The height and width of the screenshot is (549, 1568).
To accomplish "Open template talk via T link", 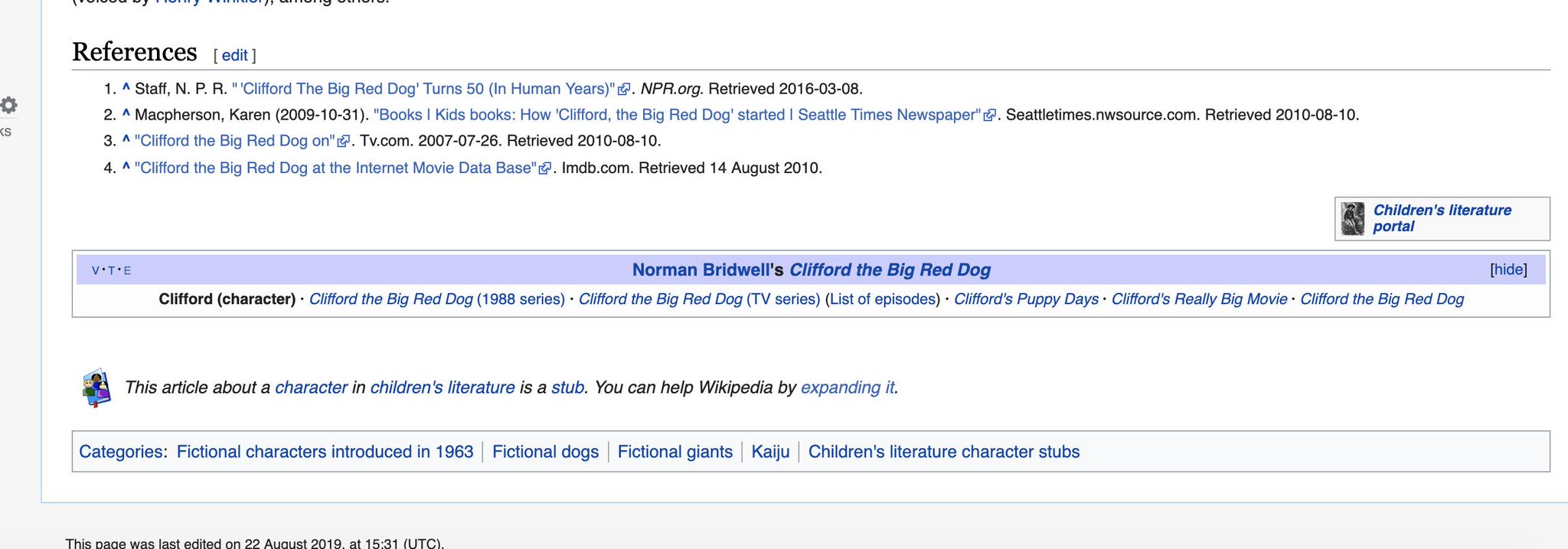I will (x=111, y=270).
